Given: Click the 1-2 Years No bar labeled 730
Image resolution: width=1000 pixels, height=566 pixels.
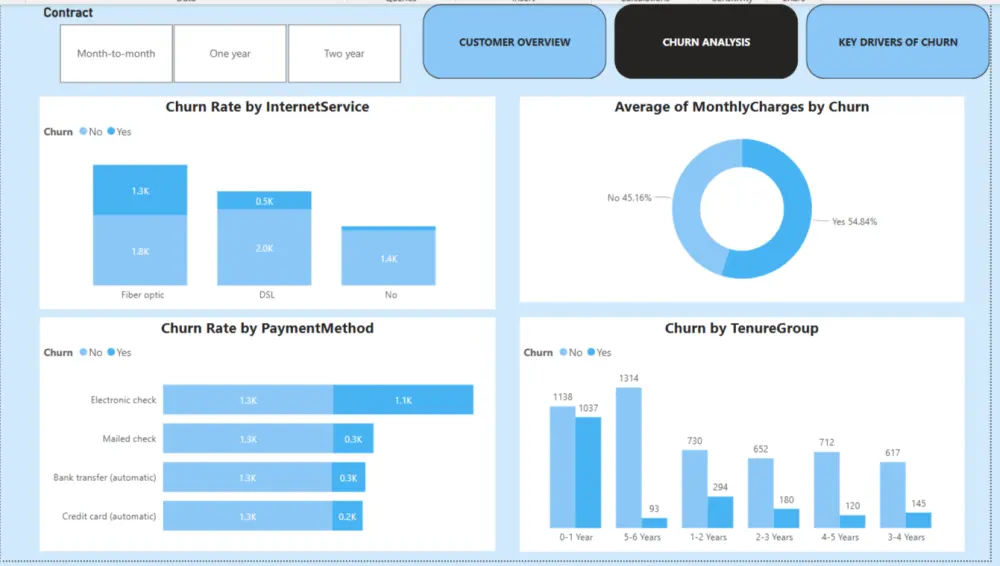Looking at the screenshot, I should [x=695, y=489].
